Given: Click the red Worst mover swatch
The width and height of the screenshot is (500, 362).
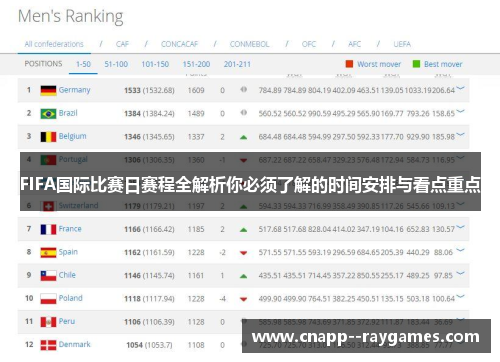Looking at the screenshot, I should point(349,64).
